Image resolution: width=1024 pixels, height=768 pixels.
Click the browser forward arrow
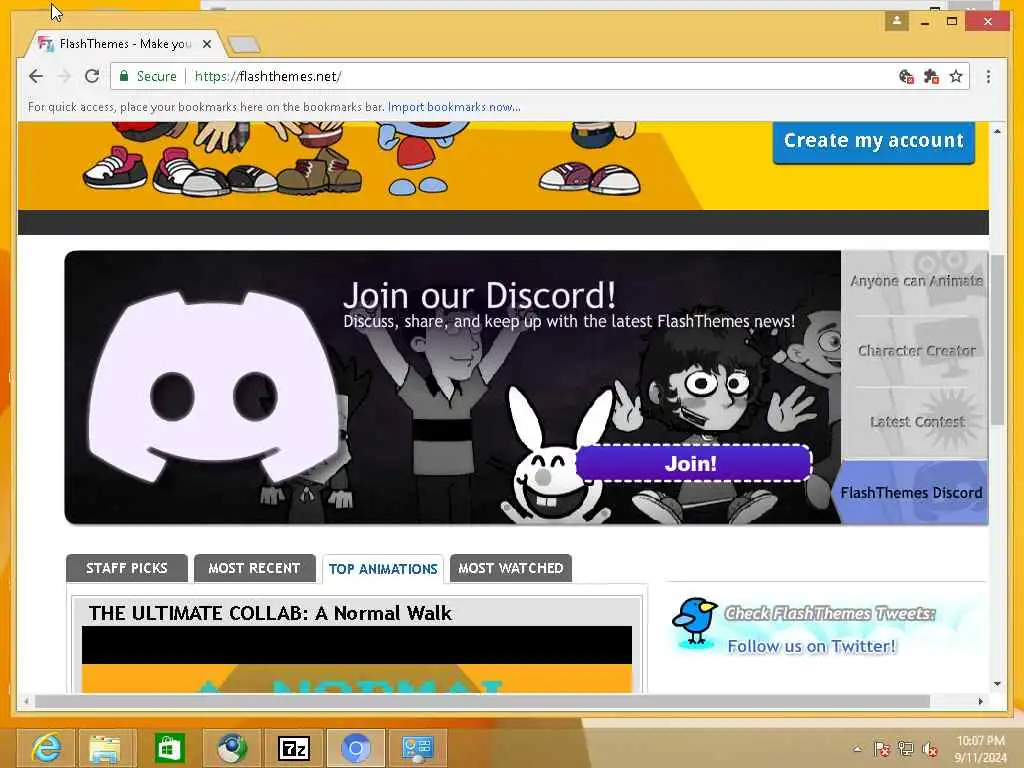pyautogui.click(x=64, y=76)
